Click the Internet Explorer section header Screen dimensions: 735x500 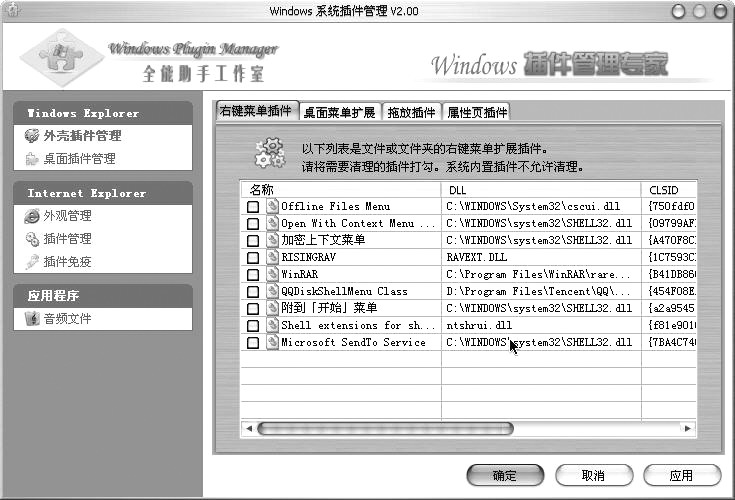[x=103, y=194]
